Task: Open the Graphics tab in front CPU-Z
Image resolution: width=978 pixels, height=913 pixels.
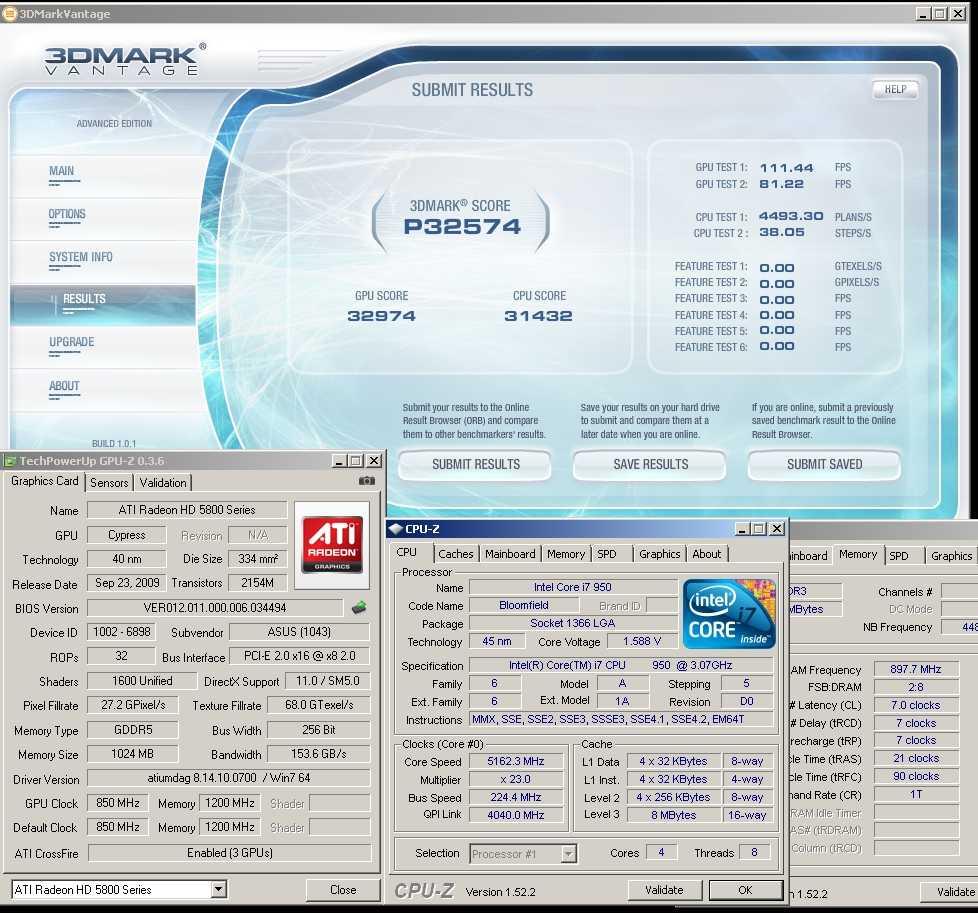Action: click(659, 554)
